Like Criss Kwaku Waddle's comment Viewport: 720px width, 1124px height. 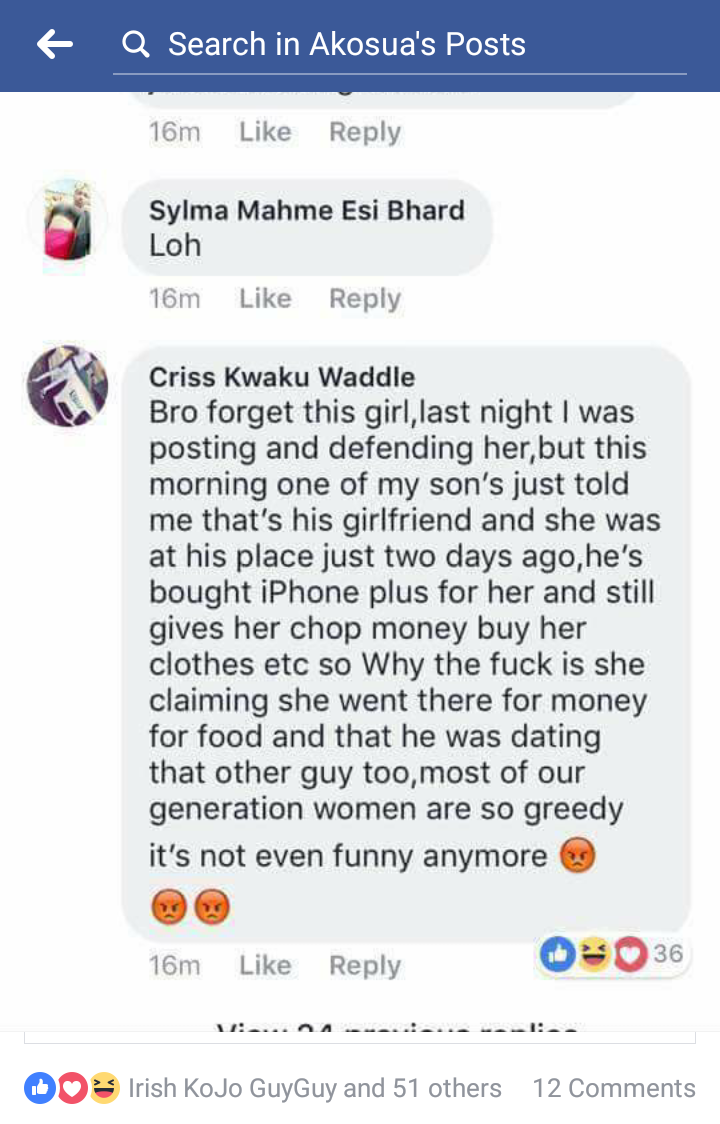point(265,965)
